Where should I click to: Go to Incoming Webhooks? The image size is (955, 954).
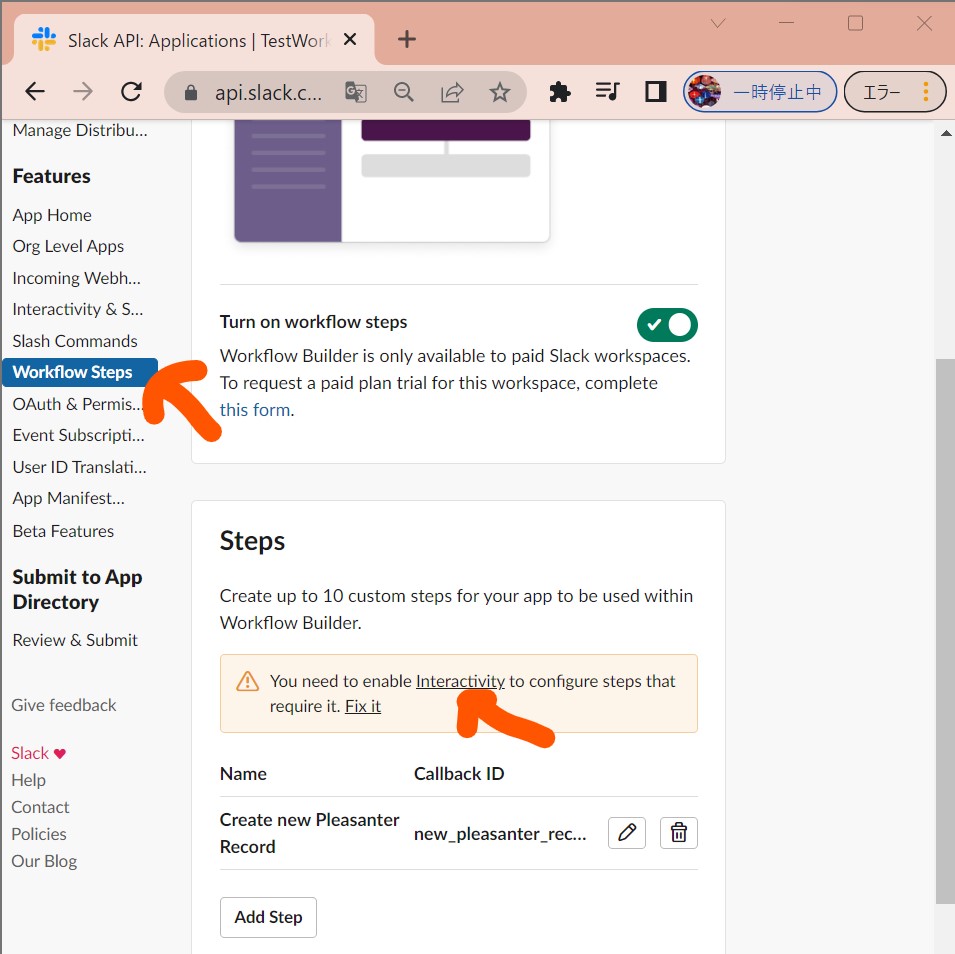click(77, 278)
